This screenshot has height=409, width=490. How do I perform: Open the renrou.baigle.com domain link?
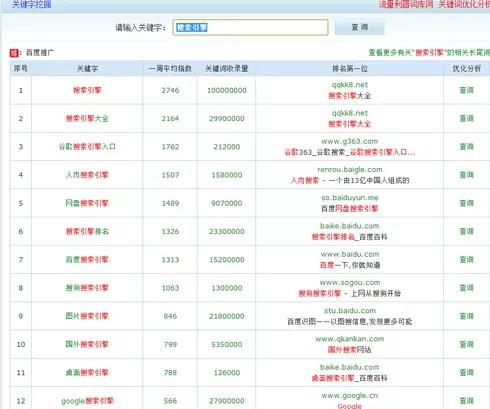point(350,170)
